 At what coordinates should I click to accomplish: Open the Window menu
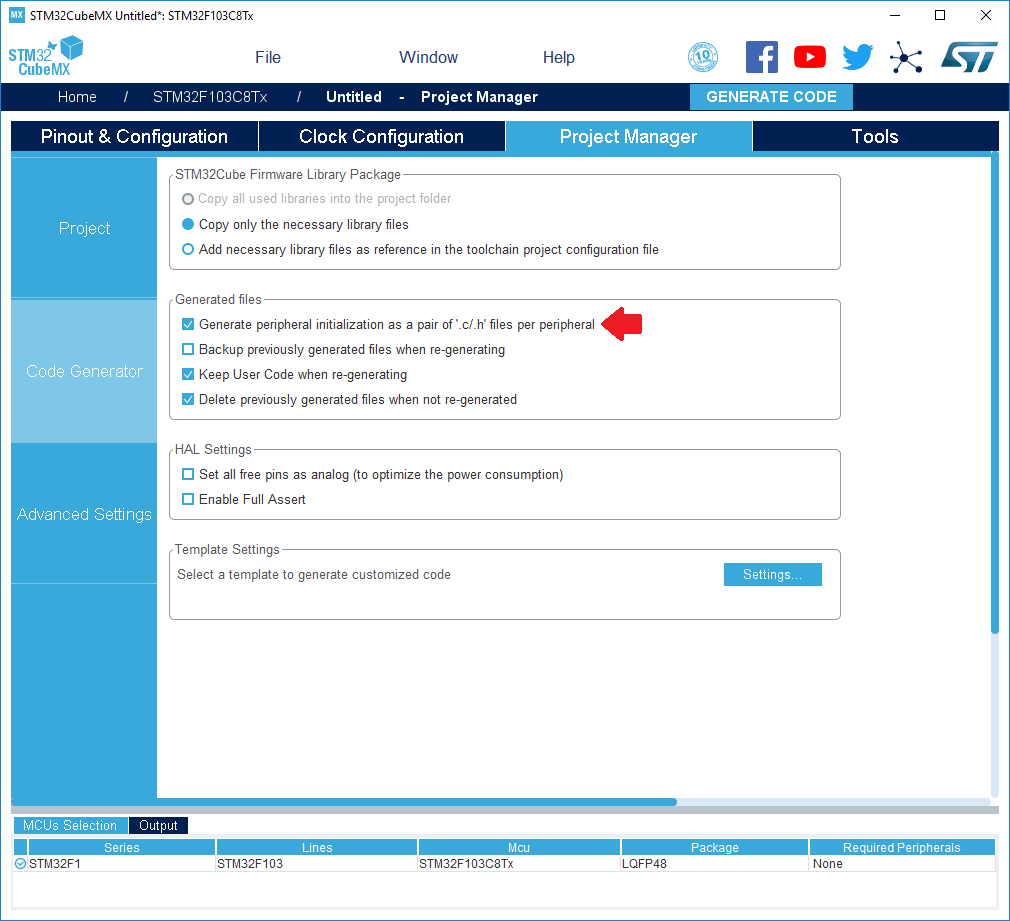pos(428,57)
